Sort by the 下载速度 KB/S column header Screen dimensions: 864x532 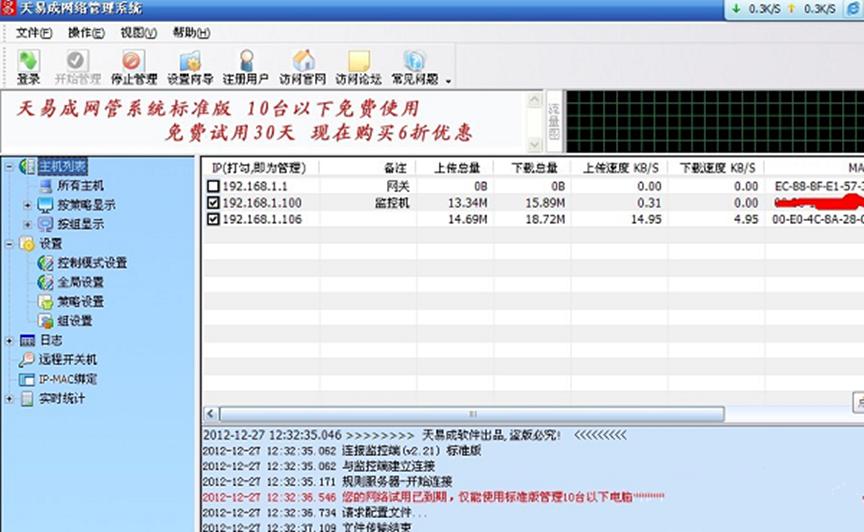716,168
